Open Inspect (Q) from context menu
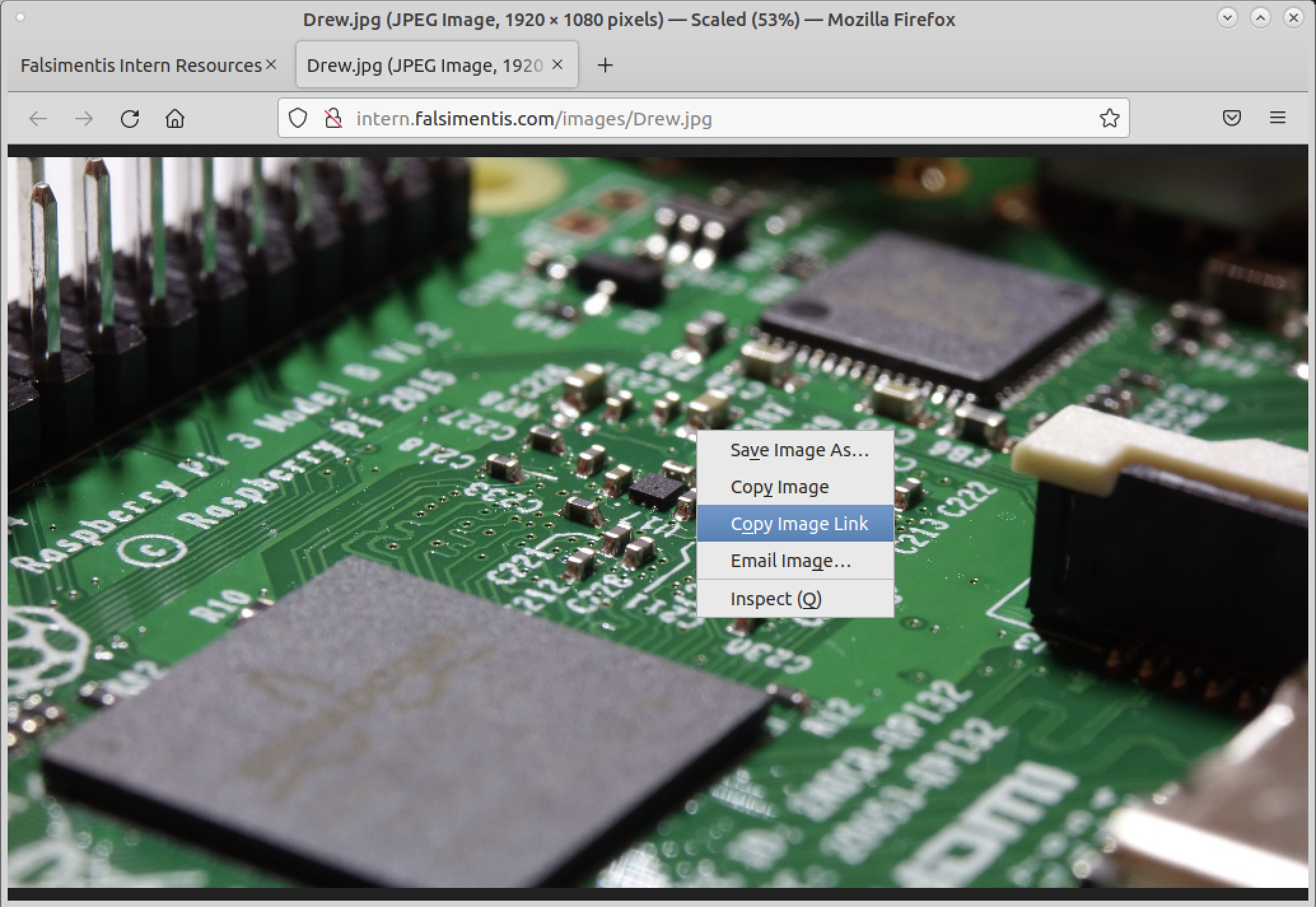The width and height of the screenshot is (1316, 907). click(x=795, y=599)
